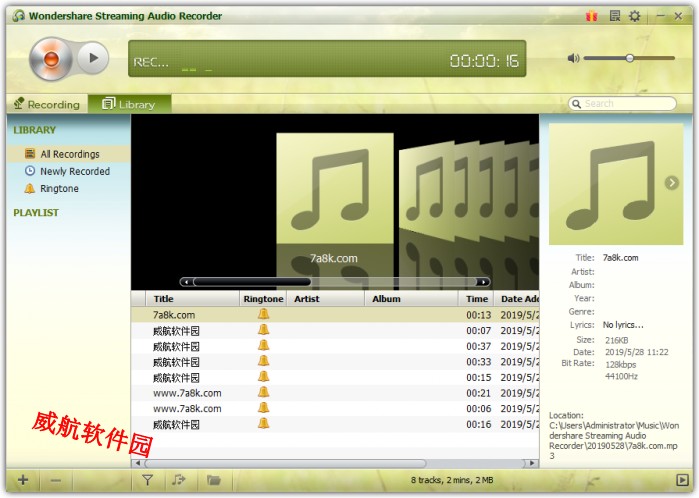Click the 00:33 time cell
699x498 pixels.
point(478,362)
